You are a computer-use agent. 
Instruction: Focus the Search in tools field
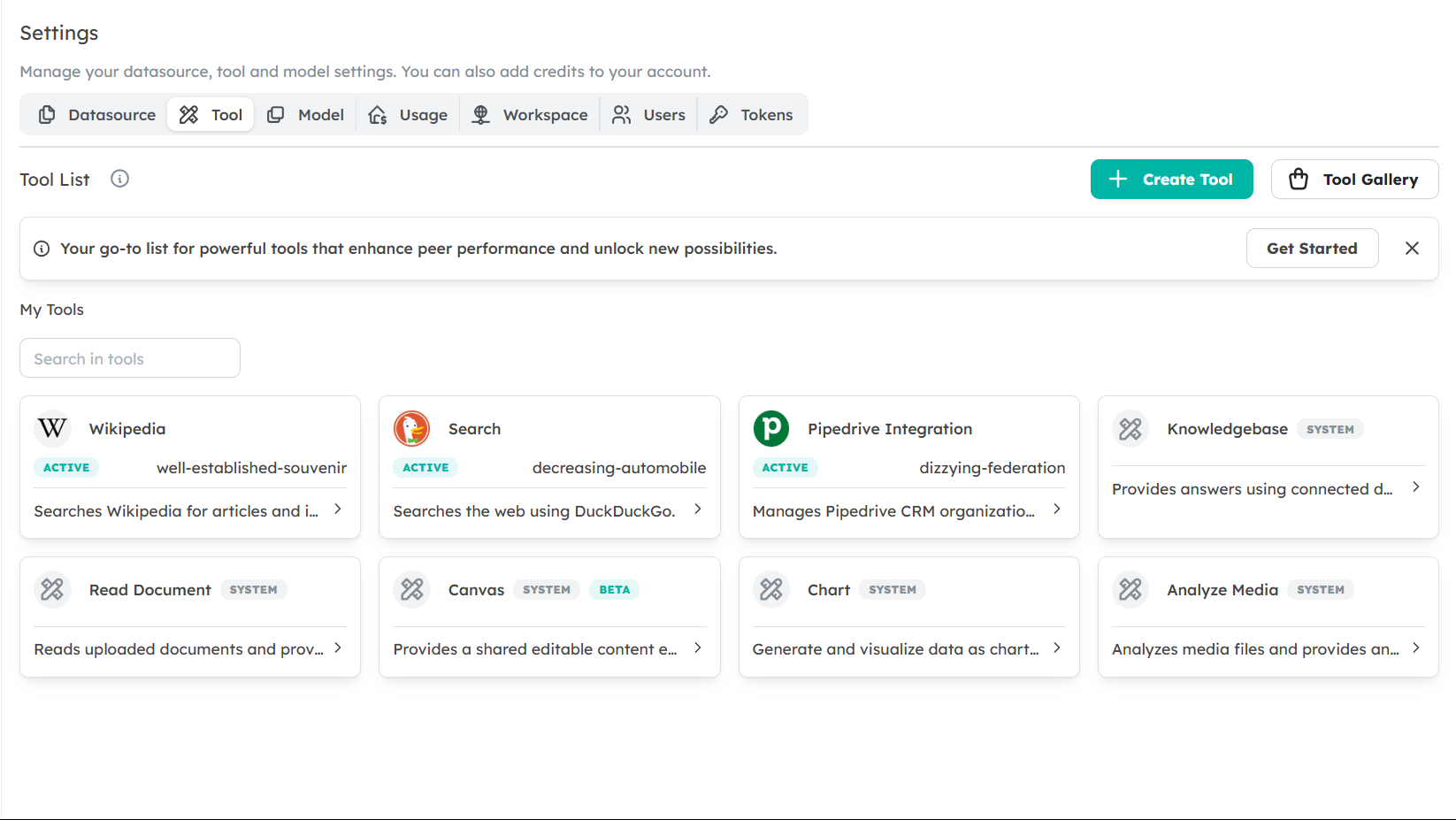coord(130,358)
